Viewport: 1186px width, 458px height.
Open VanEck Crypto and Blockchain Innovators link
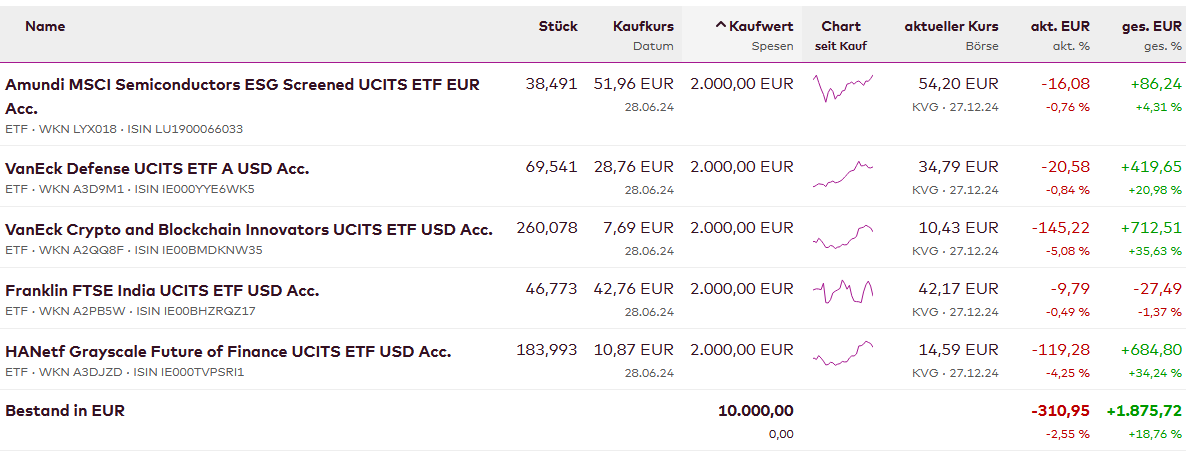(249, 229)
